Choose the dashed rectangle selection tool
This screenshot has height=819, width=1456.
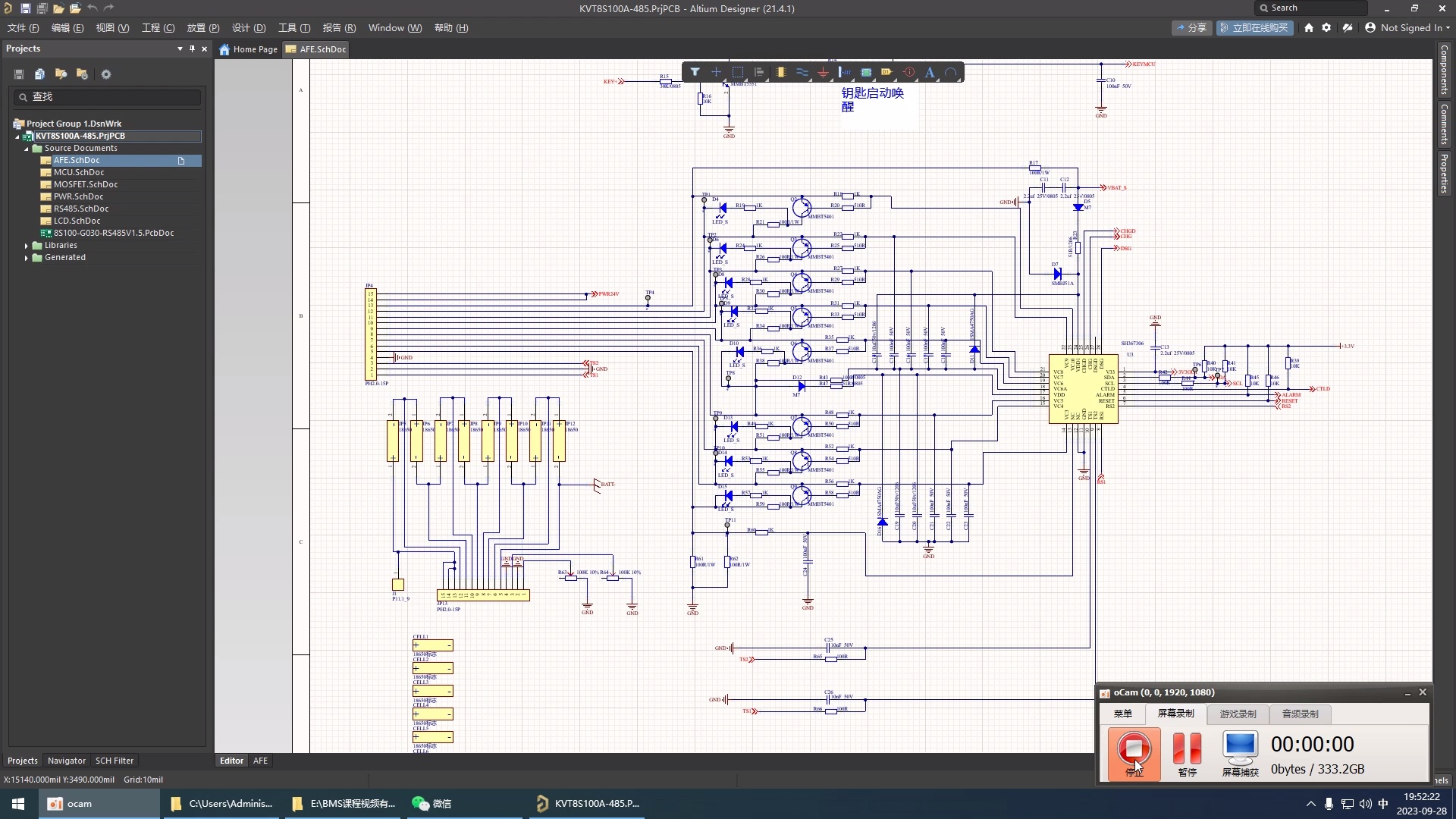[738, 72]
